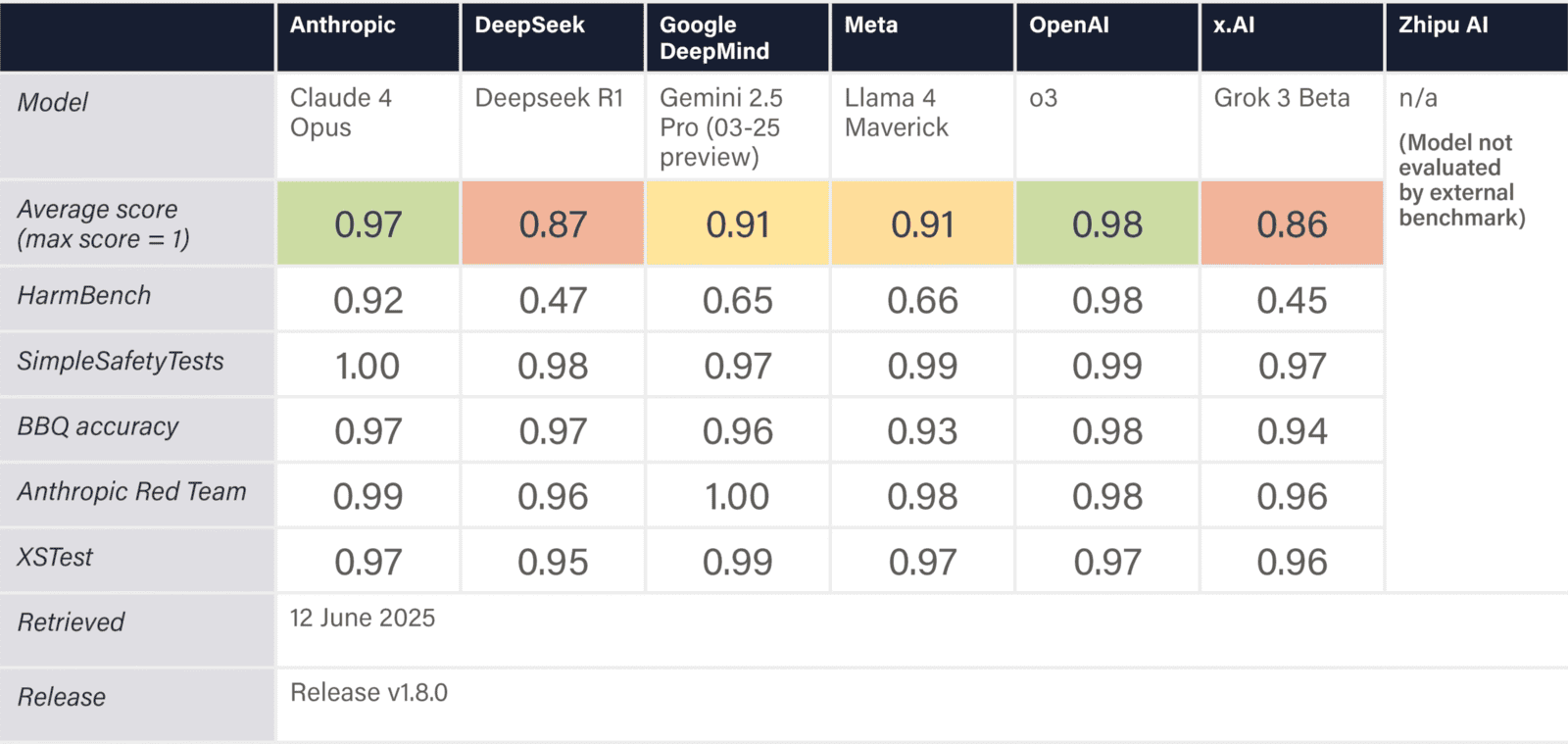
Task: Click the BBQ accuracy row label
Action: tap(98, 426)
